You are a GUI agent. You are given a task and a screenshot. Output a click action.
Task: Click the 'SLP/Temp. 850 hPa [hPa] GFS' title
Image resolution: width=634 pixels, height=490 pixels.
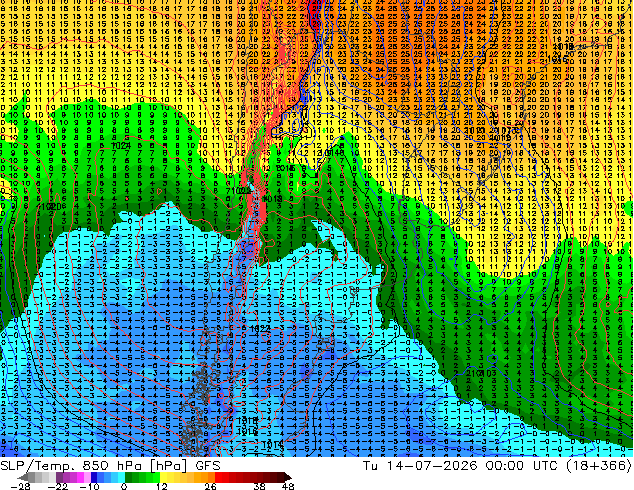[x=110, y=466]
